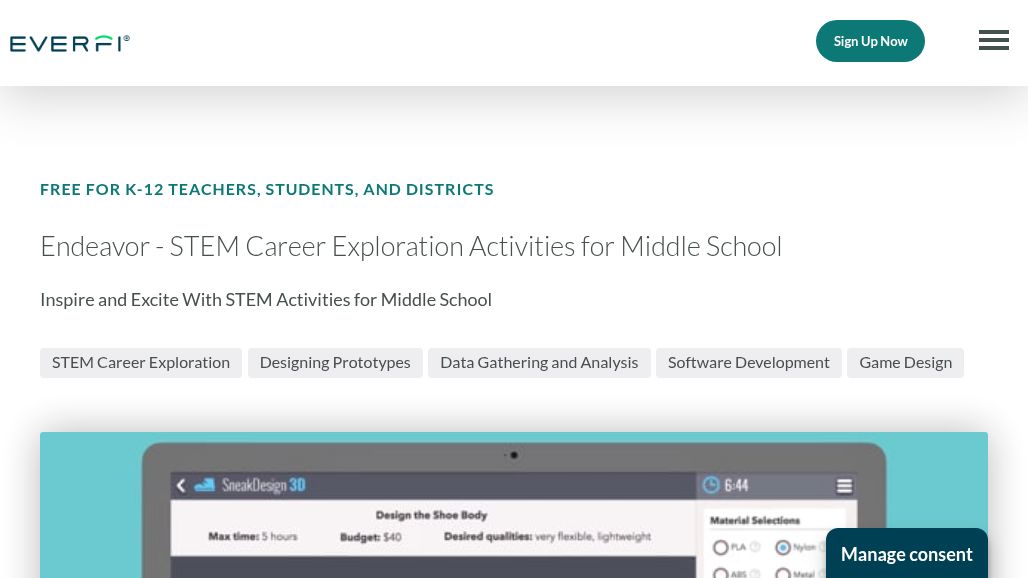
Task: Click the SneakDesign 3D laptop preview image
Action: [x=514, y=505]
